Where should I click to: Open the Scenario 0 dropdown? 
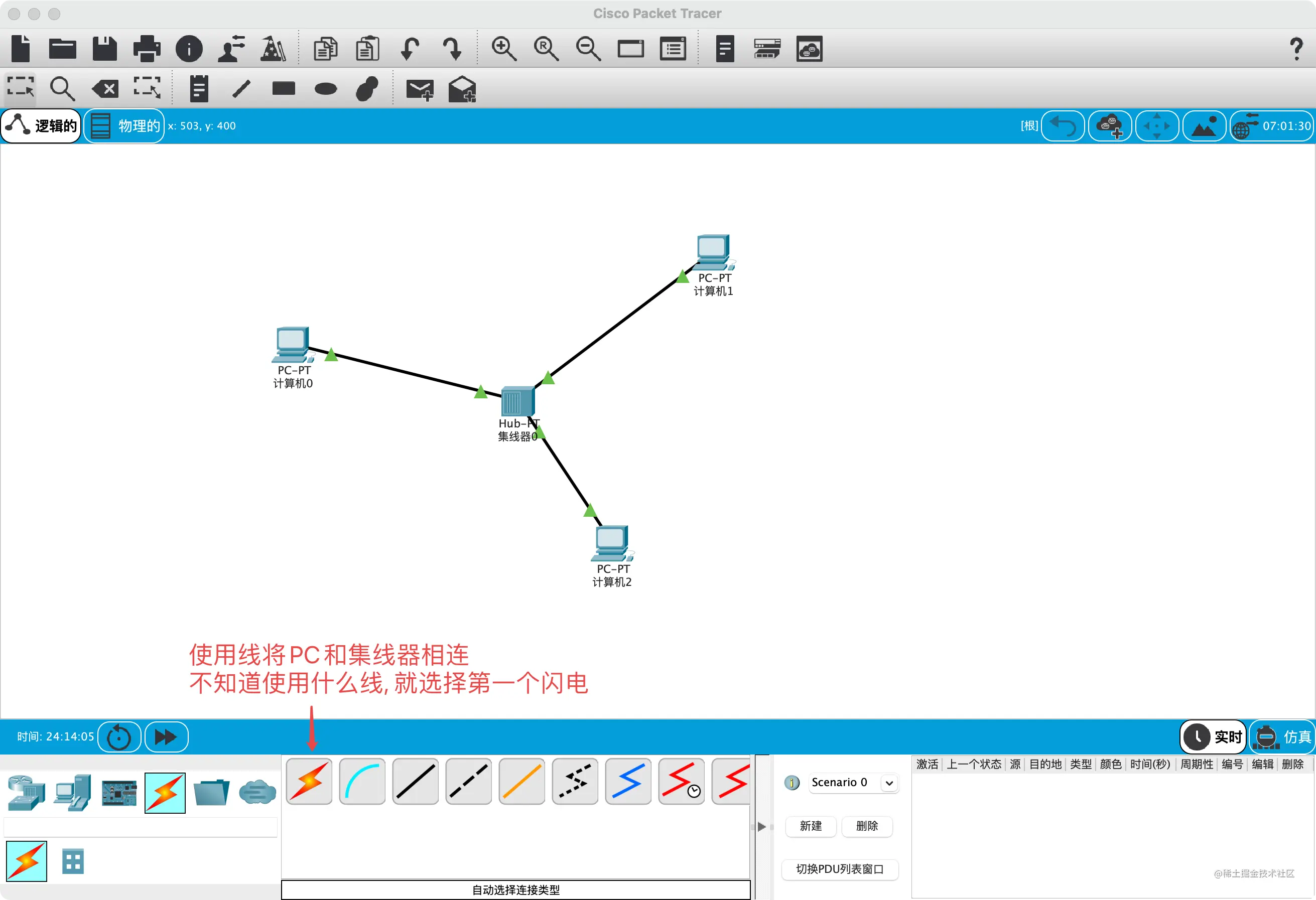point(853,782)
